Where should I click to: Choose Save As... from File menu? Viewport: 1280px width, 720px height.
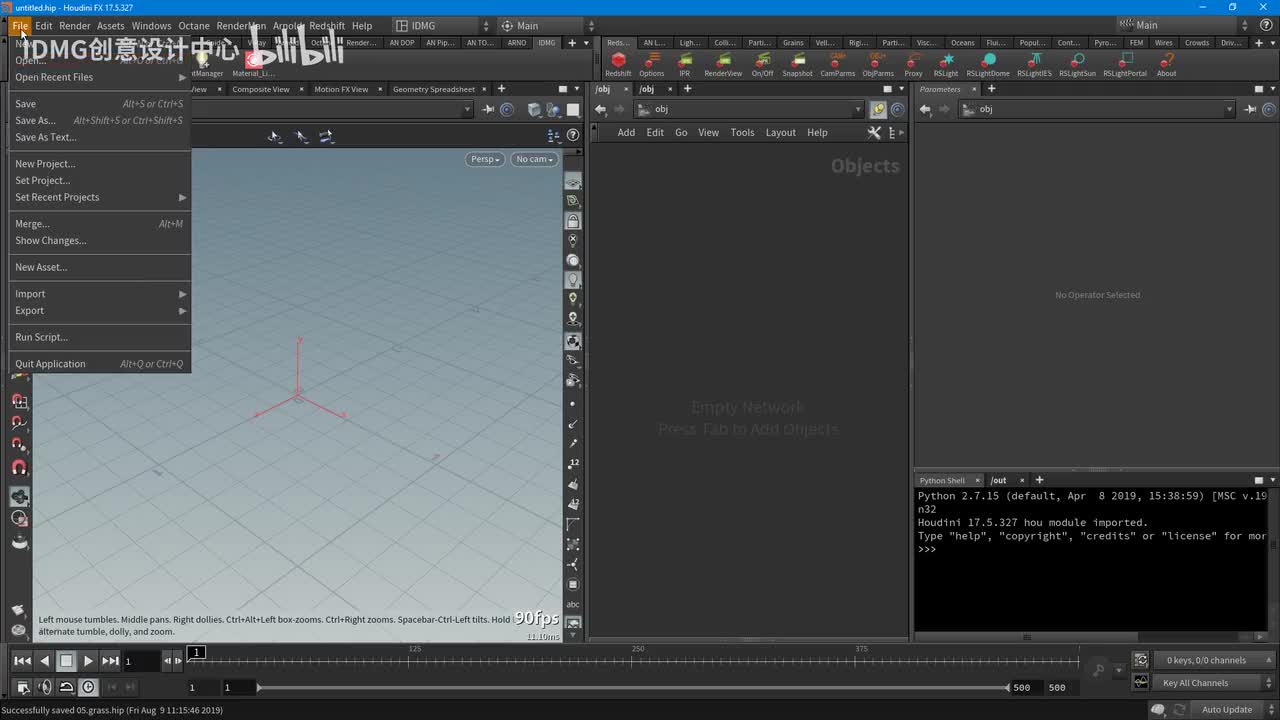click(35, 120)
